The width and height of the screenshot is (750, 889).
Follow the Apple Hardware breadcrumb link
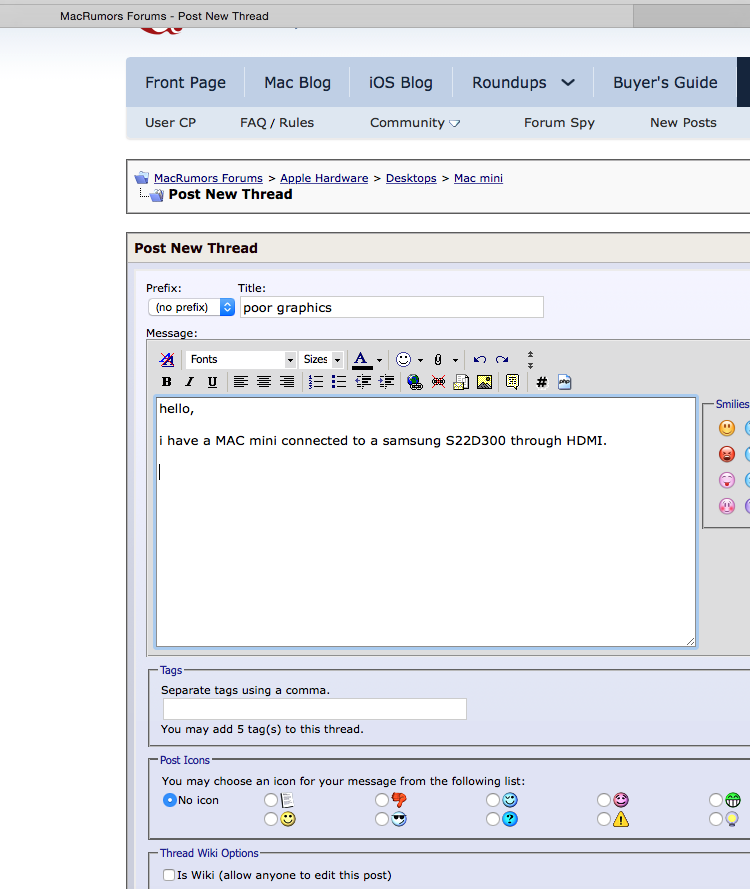324,178
